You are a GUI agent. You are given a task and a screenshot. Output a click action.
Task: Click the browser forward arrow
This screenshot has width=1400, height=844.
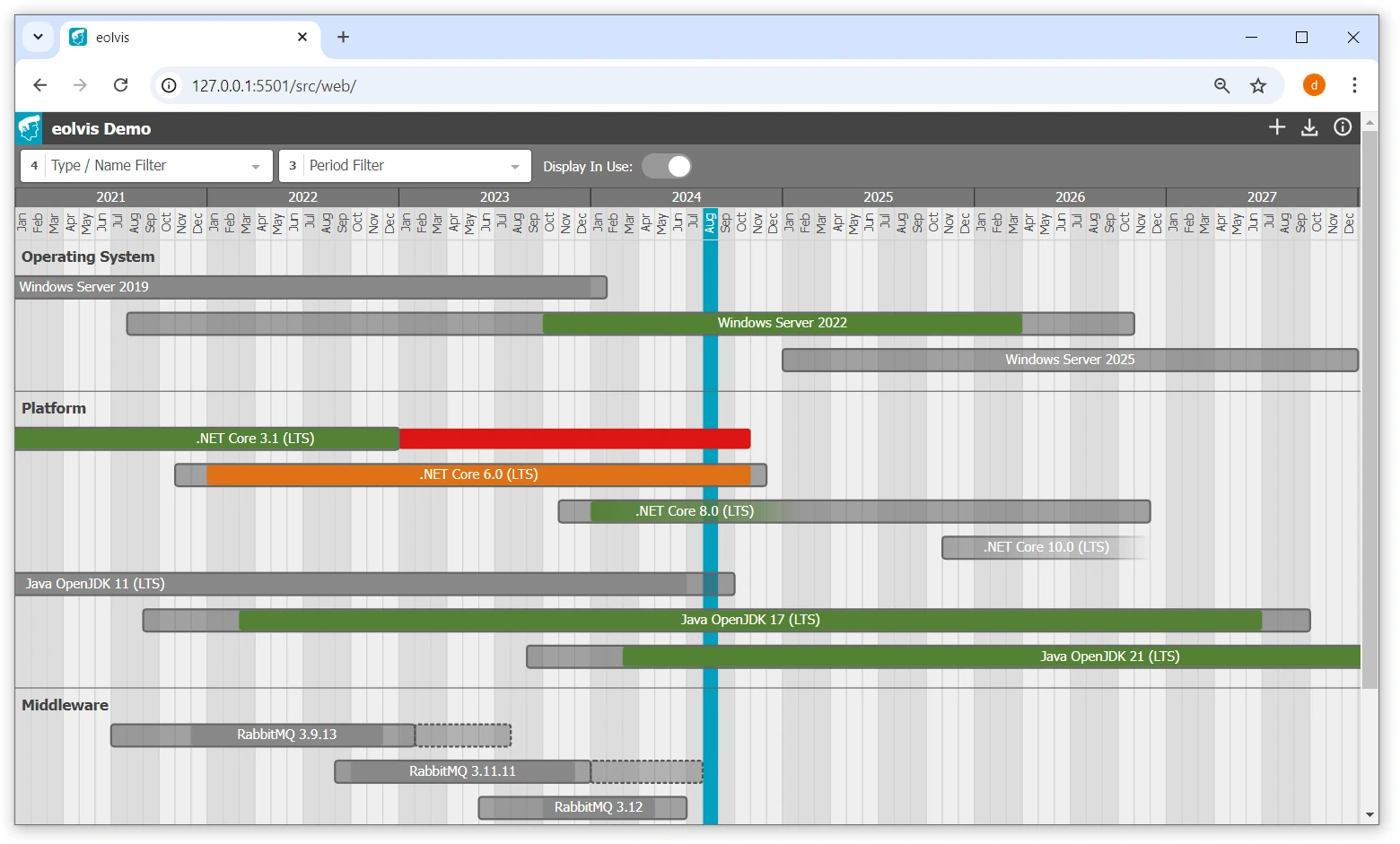tap(80, 85)
